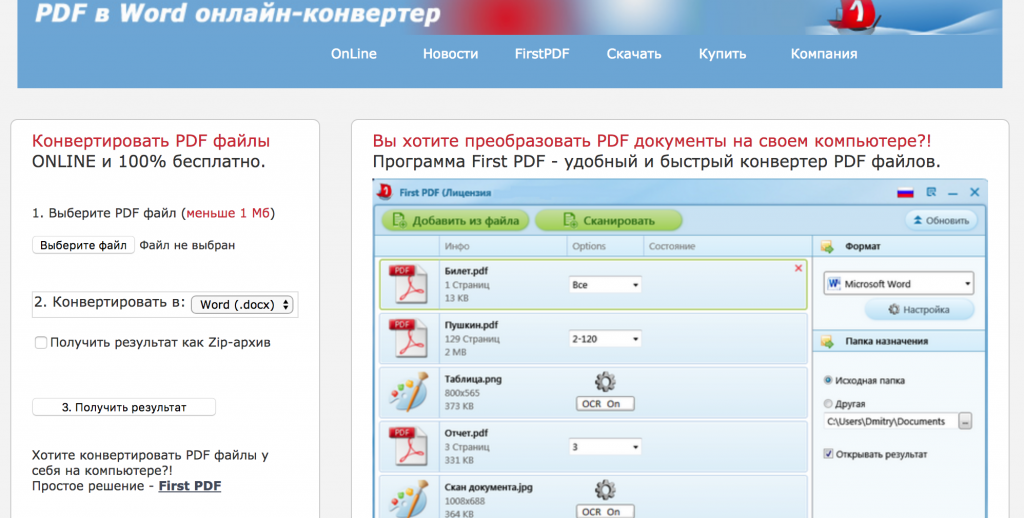Click the Сканировать button
Viewport: 1024px width, 518px height.
coord(609,221)
